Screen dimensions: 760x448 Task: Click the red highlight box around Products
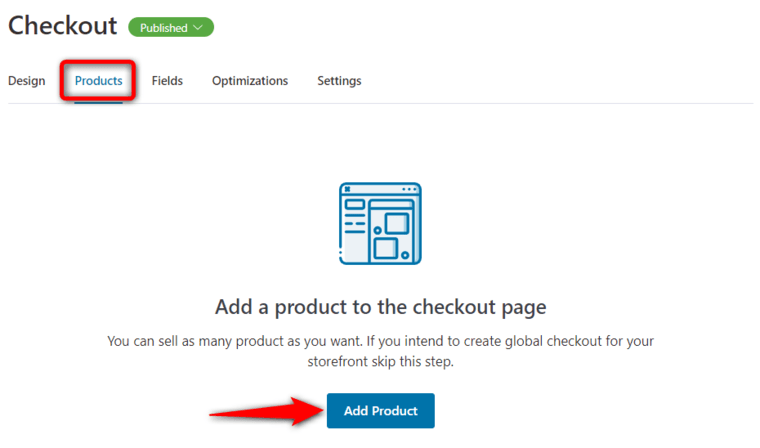[98, 80]
